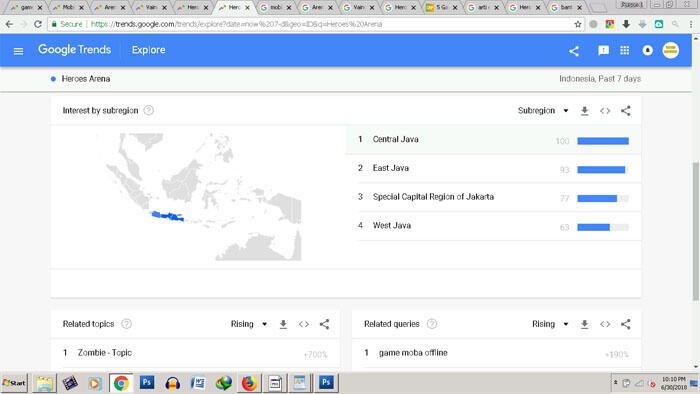The width and height of the screenshot is (700, 394).
Task: Download Related queries data
Action: tap(584, 324)
